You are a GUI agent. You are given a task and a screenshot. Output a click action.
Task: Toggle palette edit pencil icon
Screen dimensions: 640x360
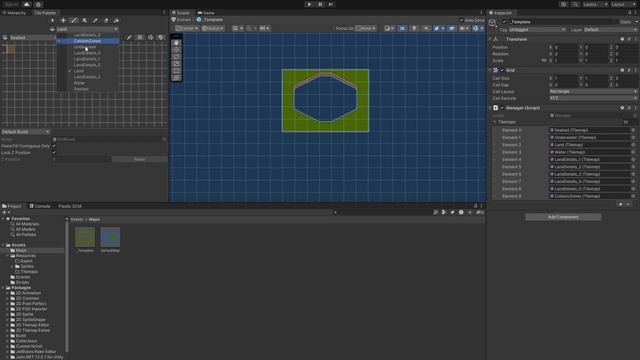(129, 38)
